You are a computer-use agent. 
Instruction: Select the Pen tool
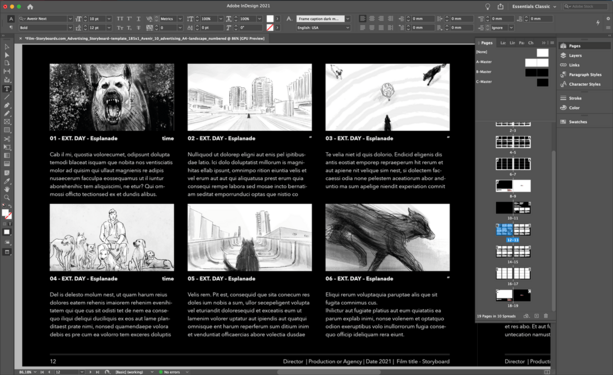7,105
